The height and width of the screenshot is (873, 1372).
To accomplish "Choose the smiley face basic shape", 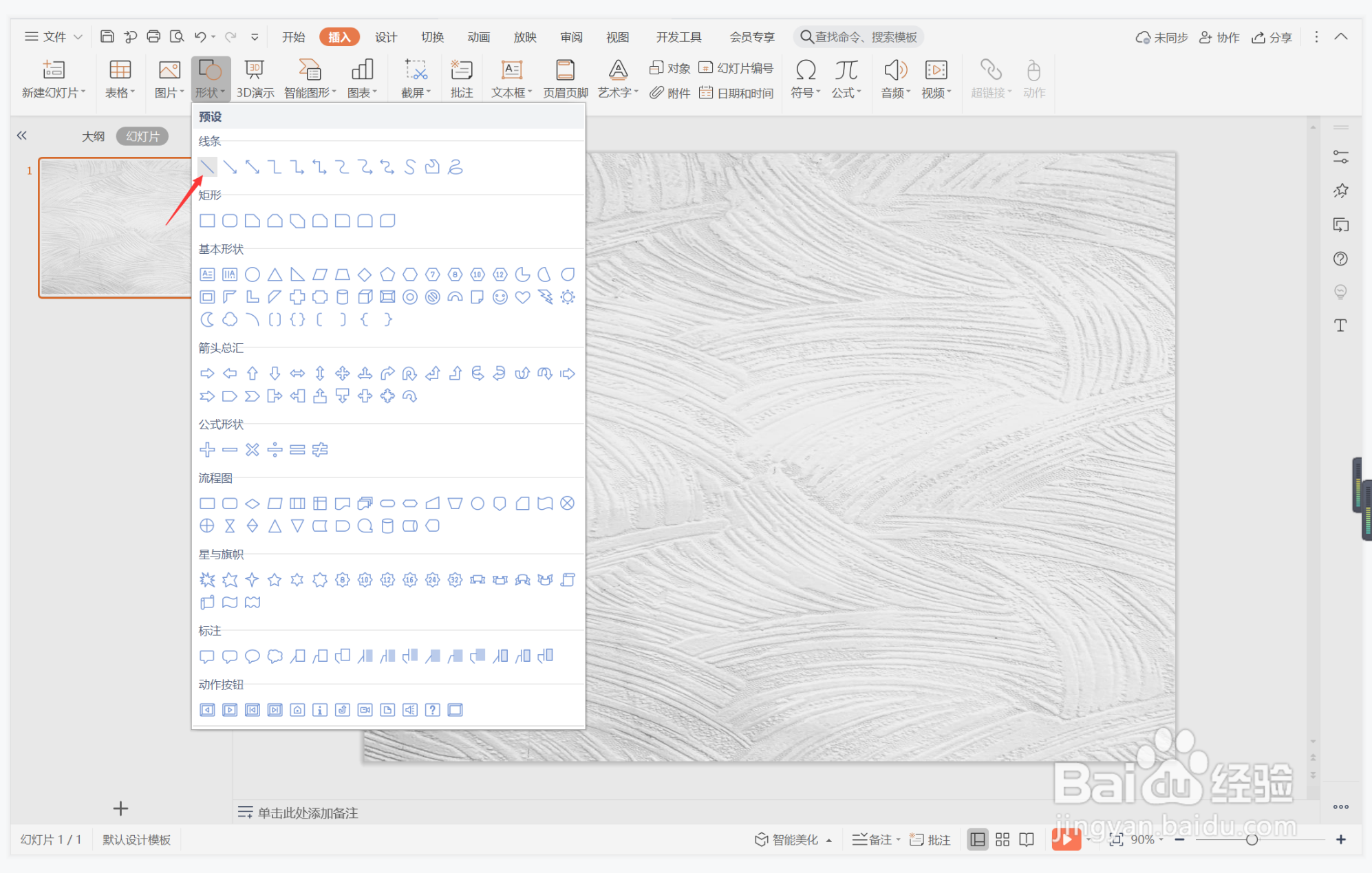I will 500,297.
